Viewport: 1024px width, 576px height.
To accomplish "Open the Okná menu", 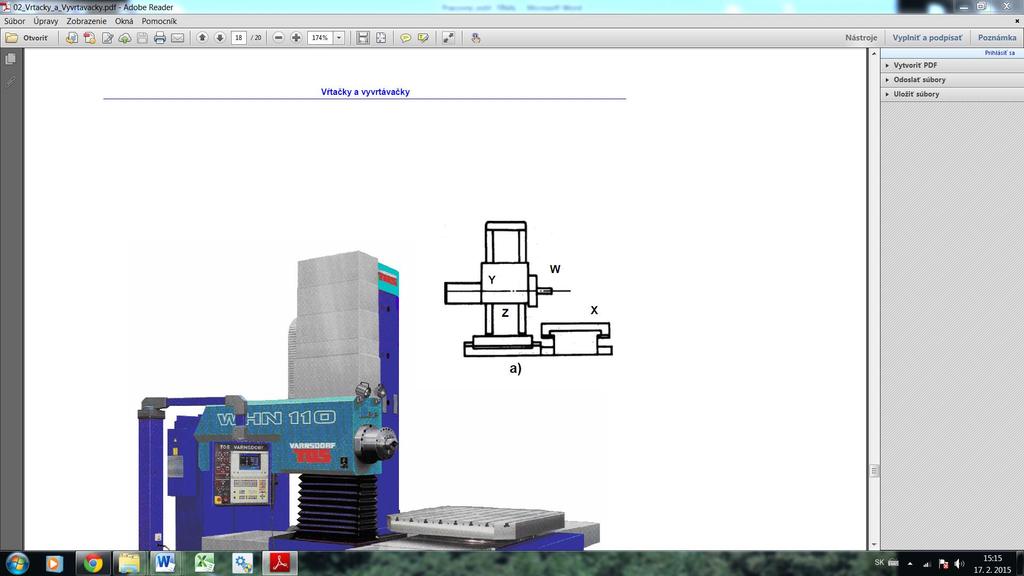I will (x=124, y=21).
